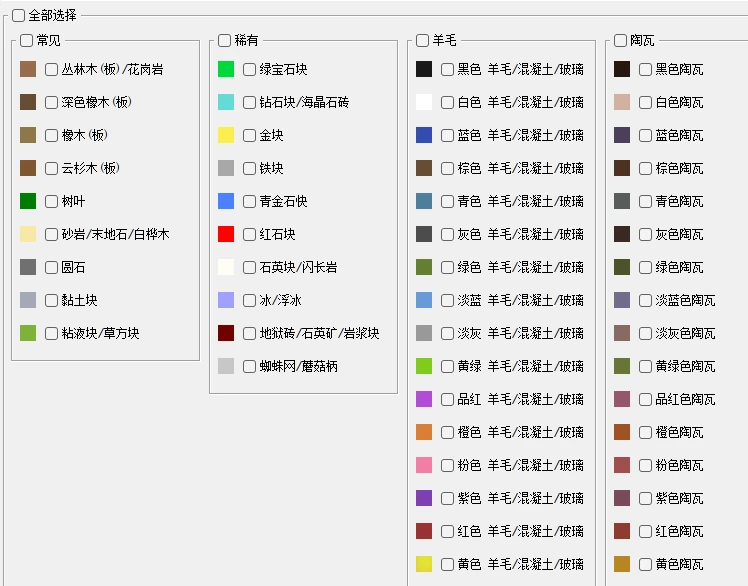
Task: Tick the 黑色陶瓦 checkbox
Action: pyautogui.click(x=645, y=69)
